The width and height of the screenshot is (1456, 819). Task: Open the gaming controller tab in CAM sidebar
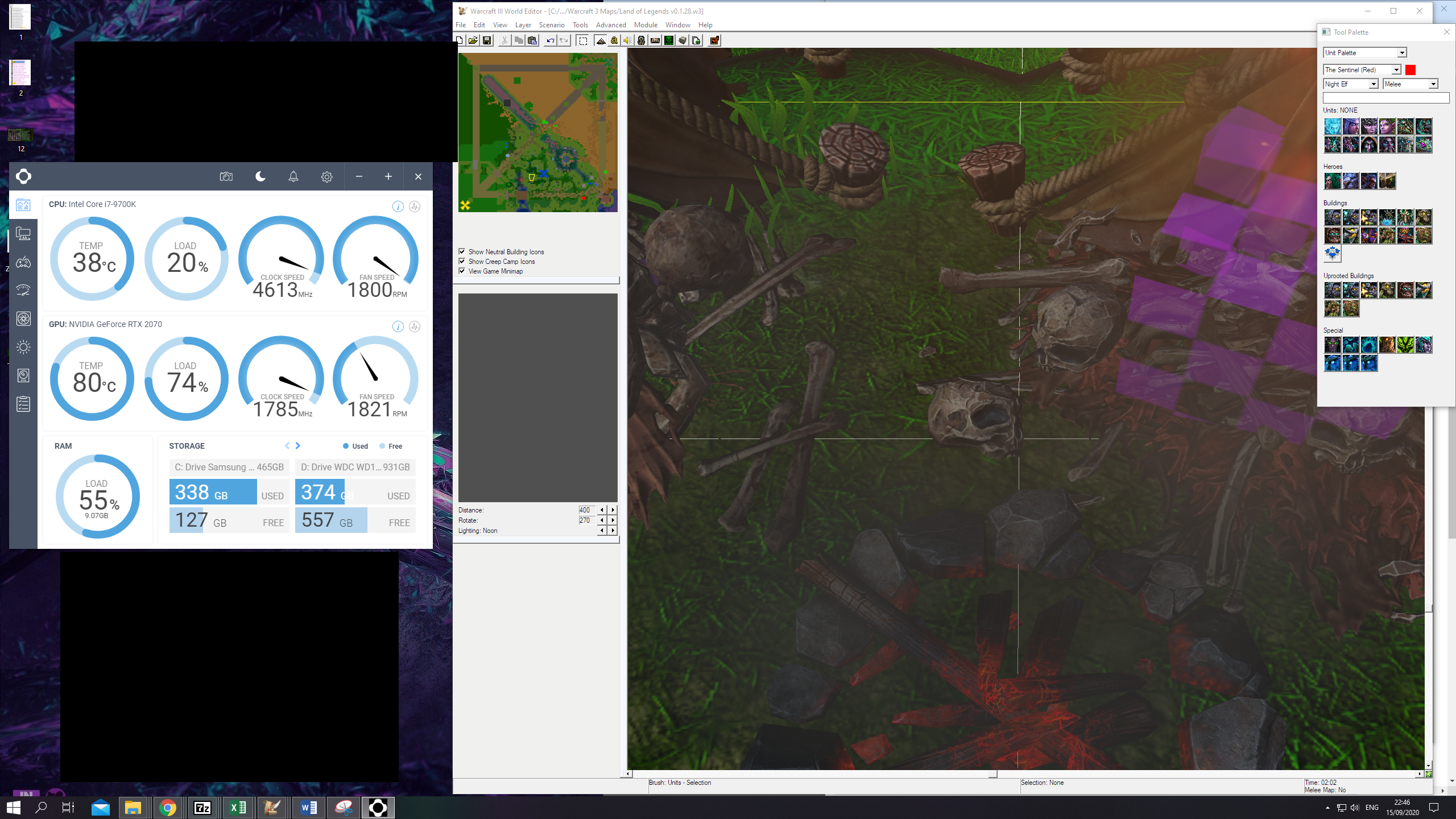[x=23, y=262]
